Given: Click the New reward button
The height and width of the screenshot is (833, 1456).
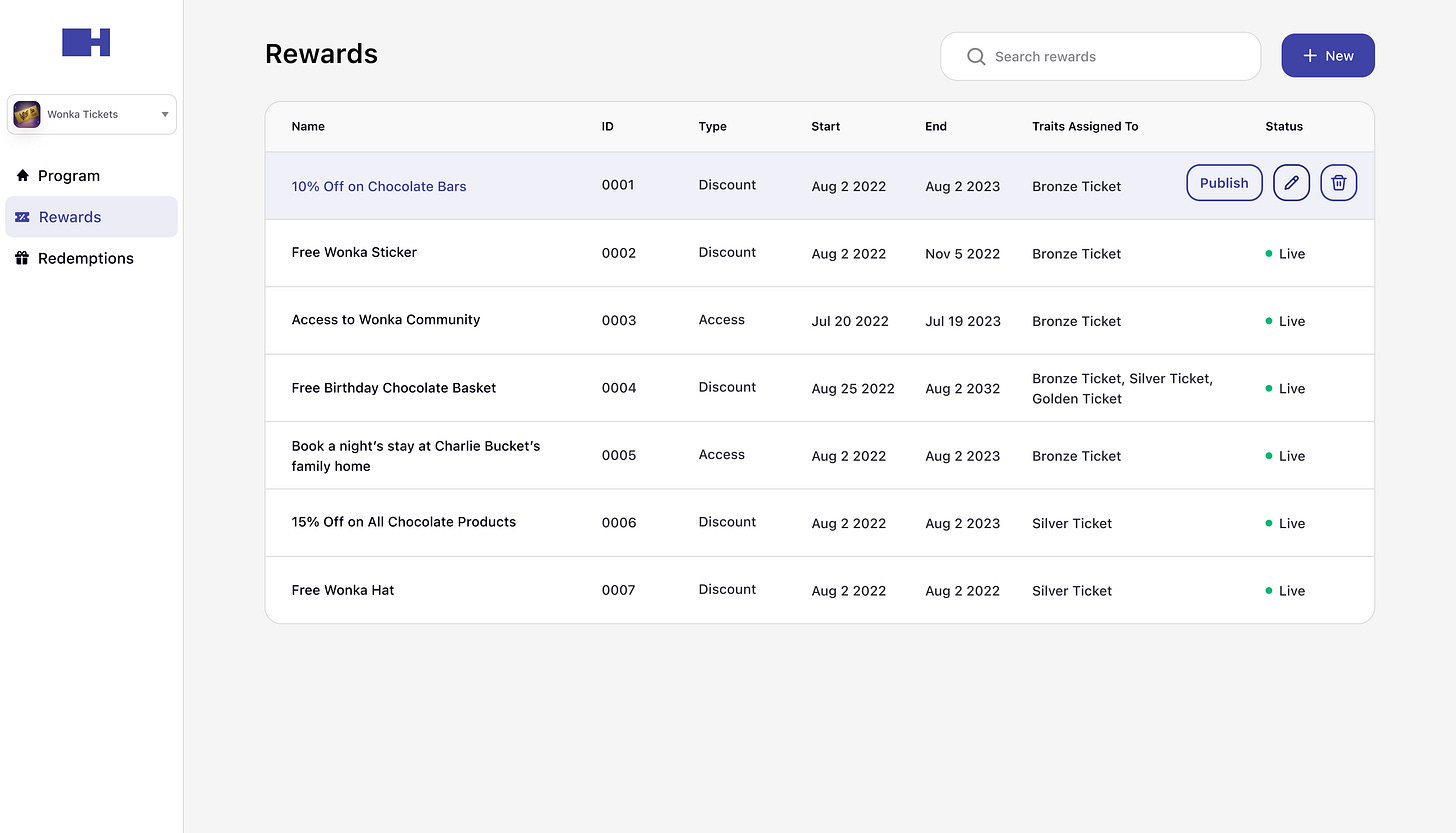Looking at the screenshot, I should pyautogui.click(x=1328, y=56).
